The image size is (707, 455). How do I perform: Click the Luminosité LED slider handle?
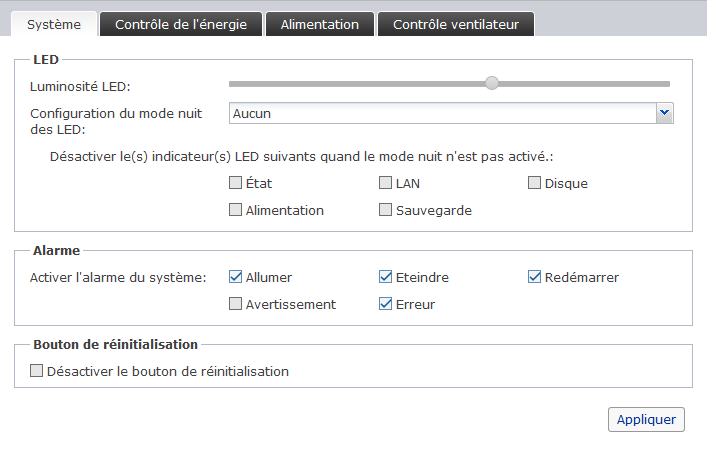[492, 83]
